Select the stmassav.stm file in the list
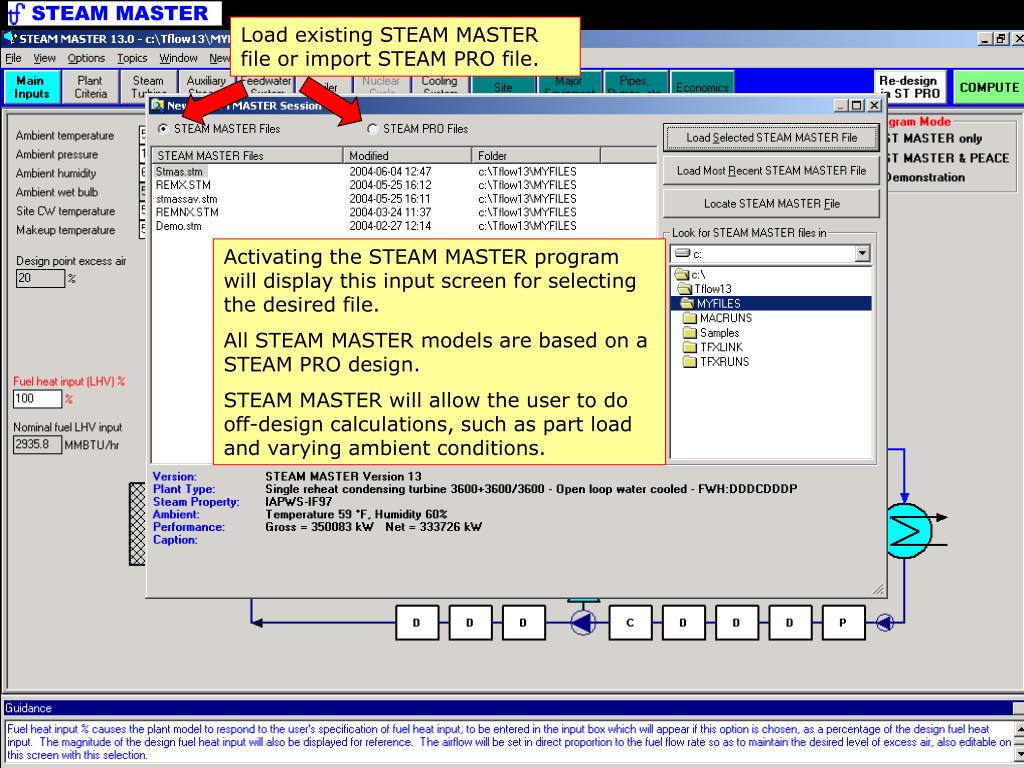This screenshot has height=768, width=1024. 186,199
